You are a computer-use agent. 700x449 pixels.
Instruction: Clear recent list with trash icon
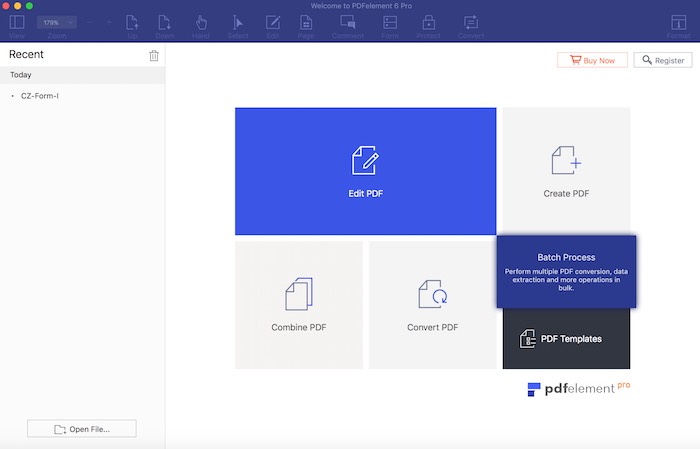154,56
